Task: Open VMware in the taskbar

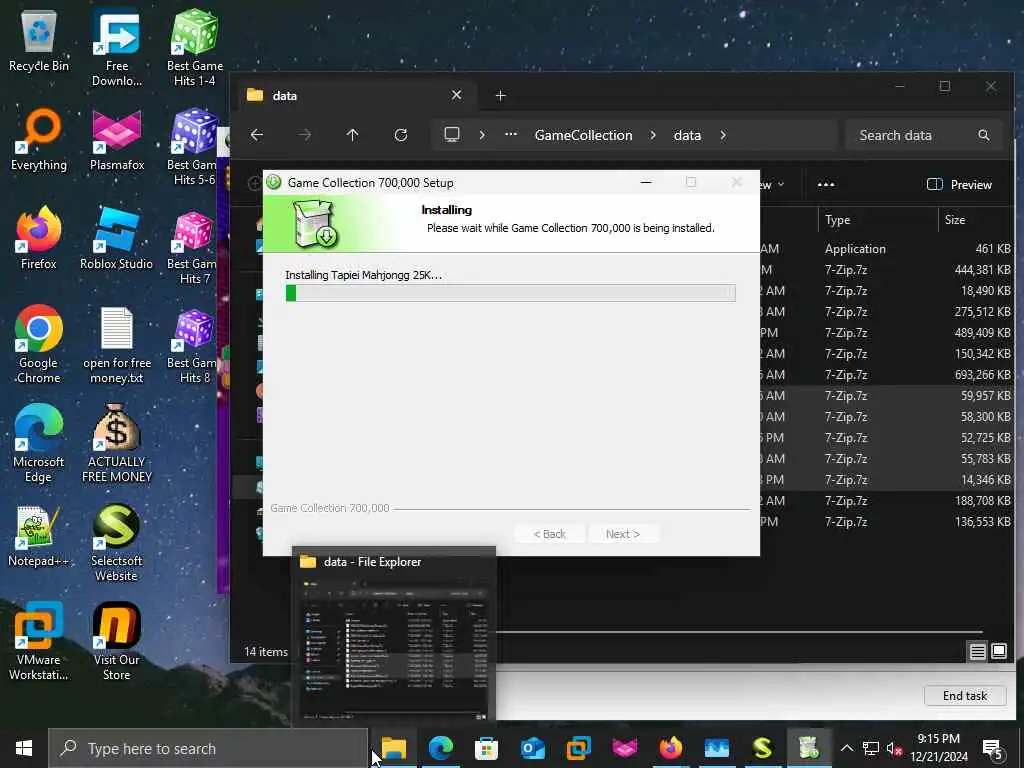Action: tap(579, 748)
